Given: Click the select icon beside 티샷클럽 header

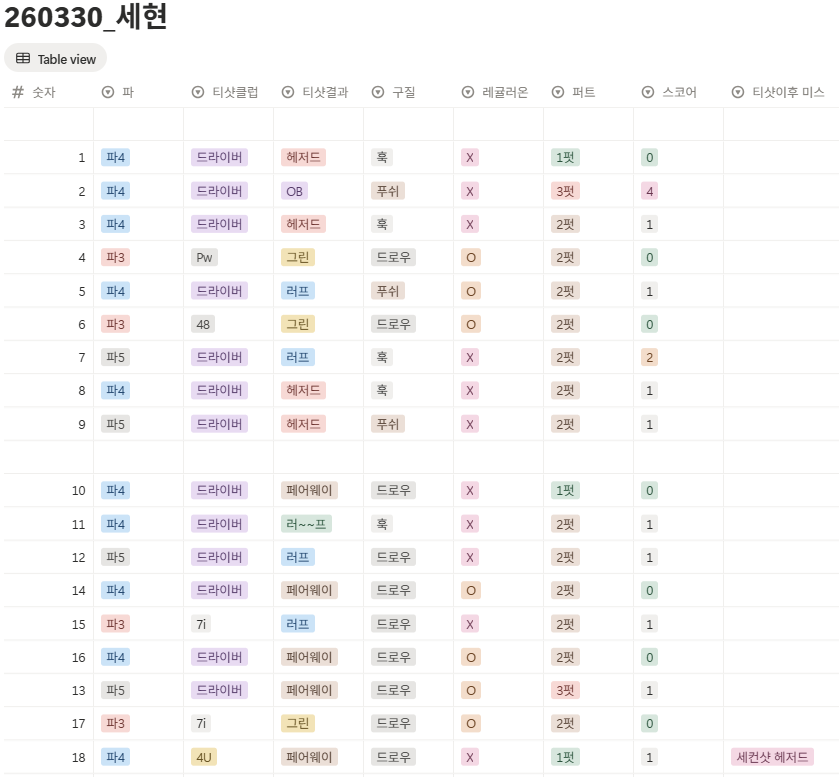Looking at the screenshot, I should pyautogui.click(x=198, y=92).
